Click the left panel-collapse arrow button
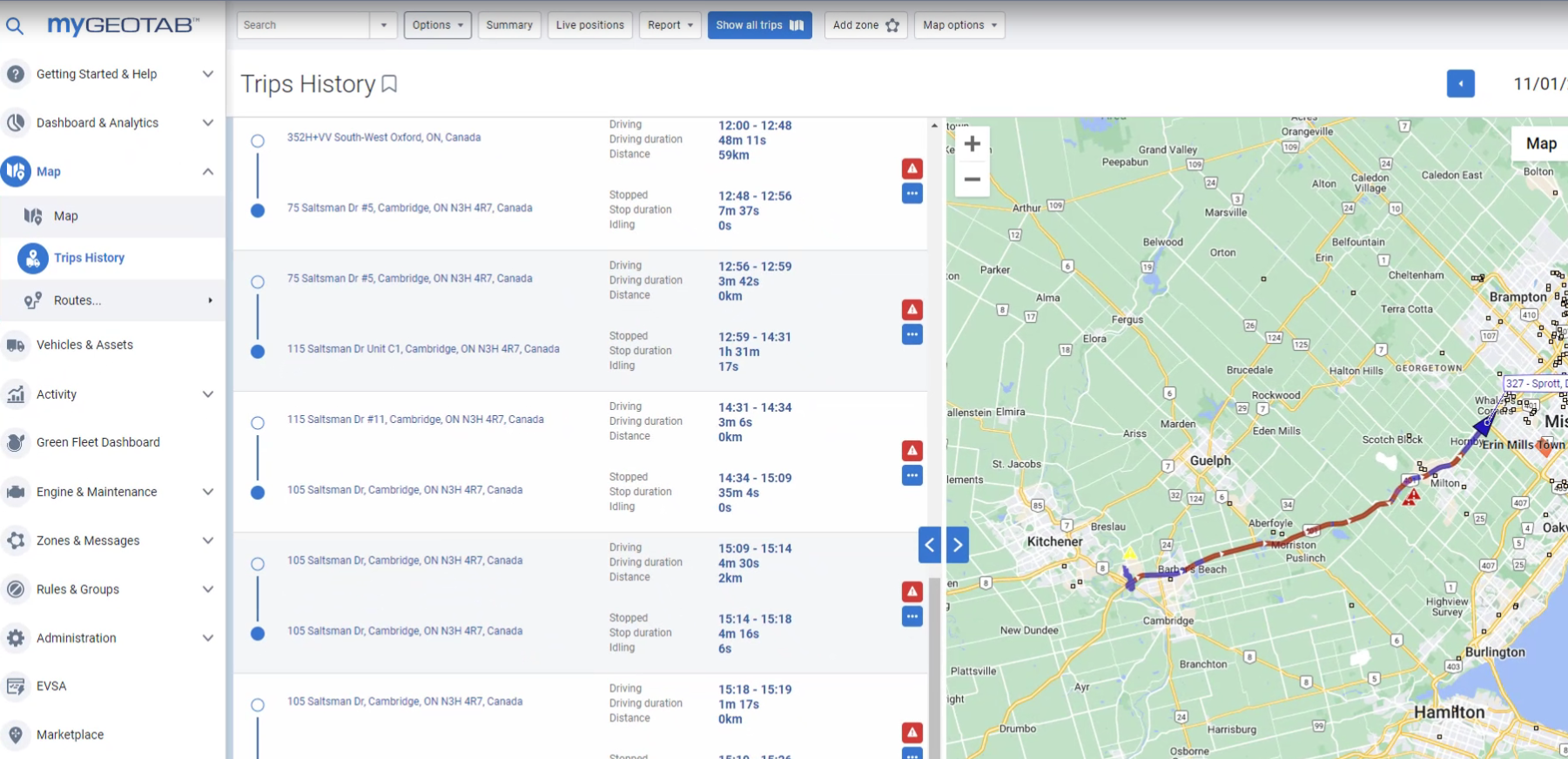 (930, 545)
